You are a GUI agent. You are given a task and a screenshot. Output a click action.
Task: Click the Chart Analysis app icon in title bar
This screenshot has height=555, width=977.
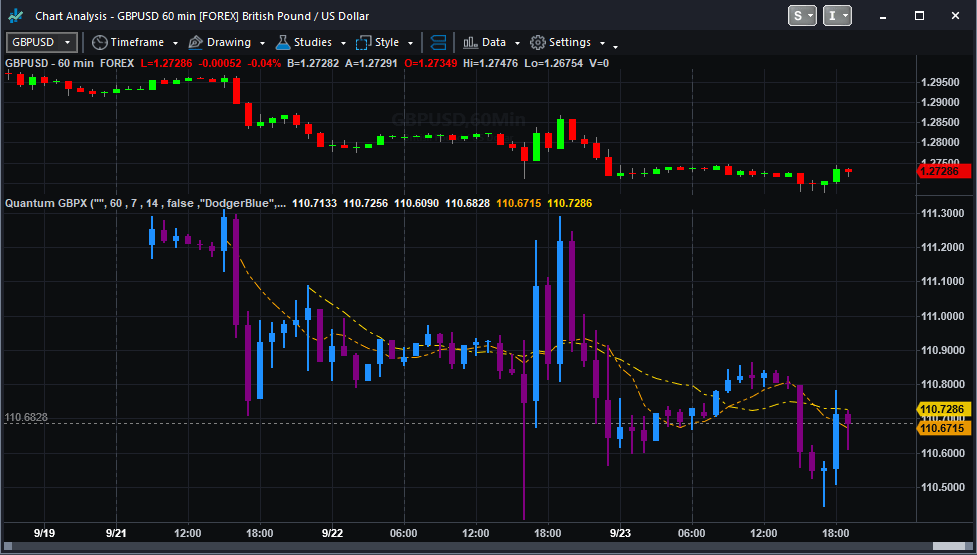coord(16,16)
